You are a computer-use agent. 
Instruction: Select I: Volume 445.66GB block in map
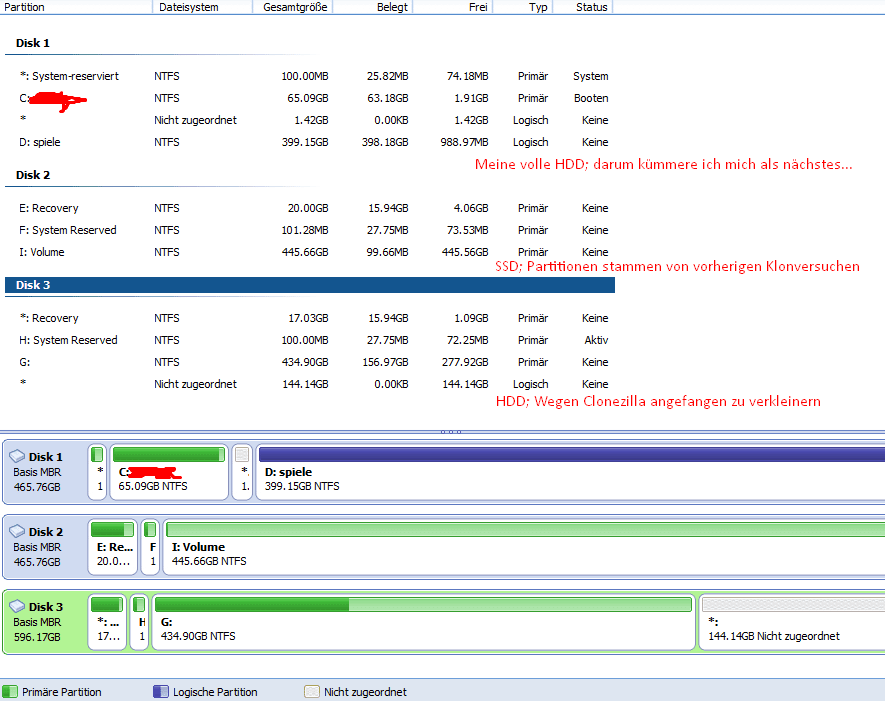pyautogui.click(x=524, y=547)
